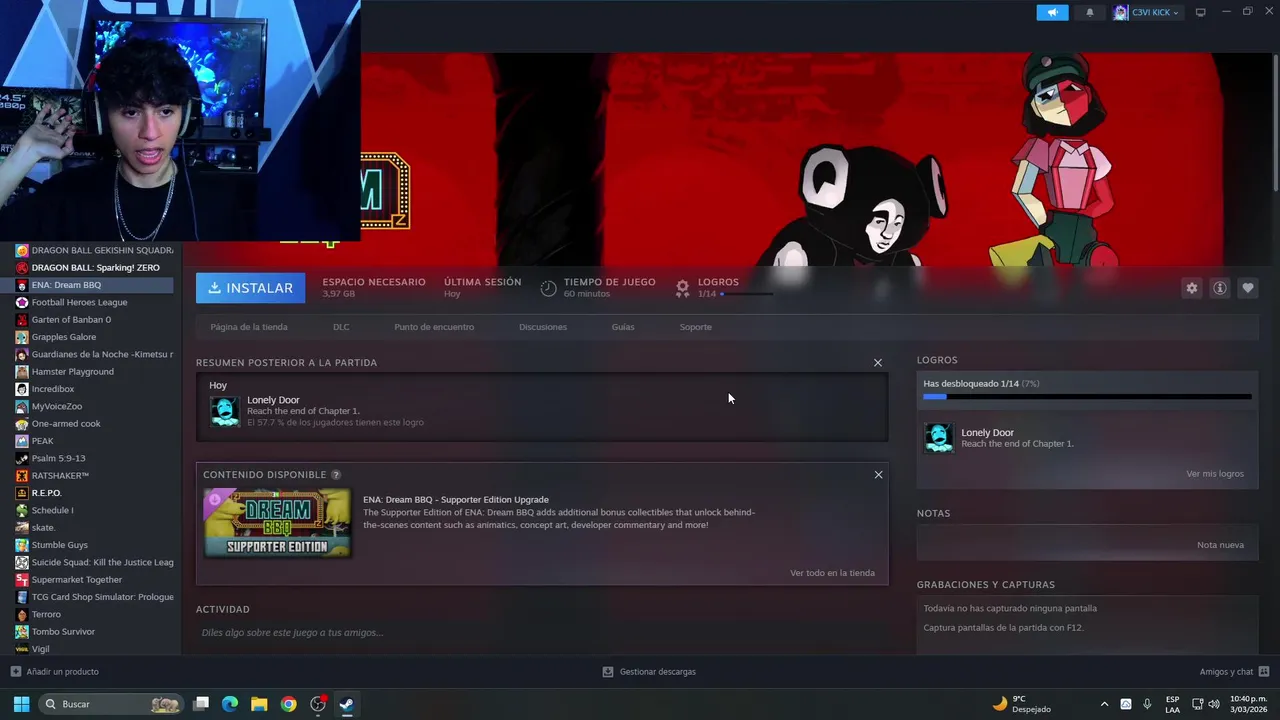Select R.E.P.O. in library

tap(94, 493)
